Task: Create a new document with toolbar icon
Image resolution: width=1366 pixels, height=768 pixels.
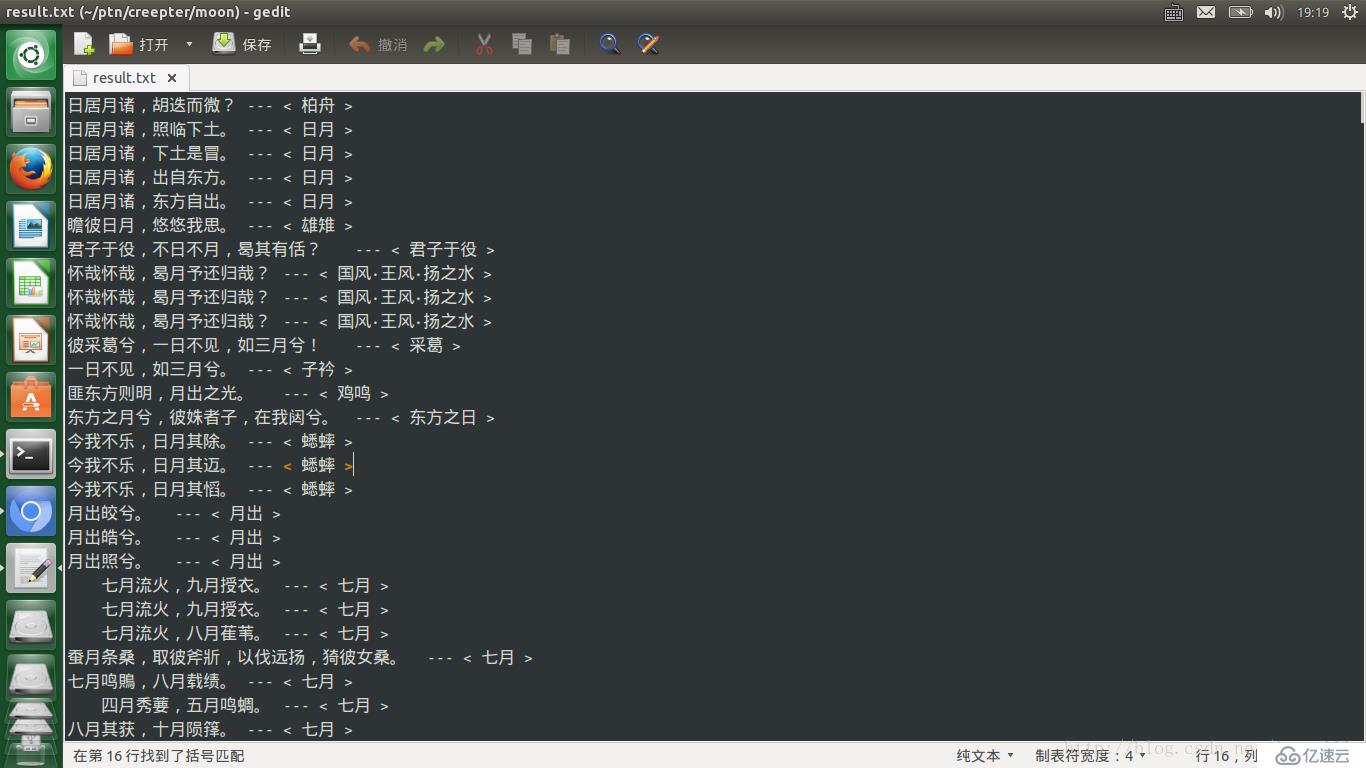Action: (x=84, y=44)
